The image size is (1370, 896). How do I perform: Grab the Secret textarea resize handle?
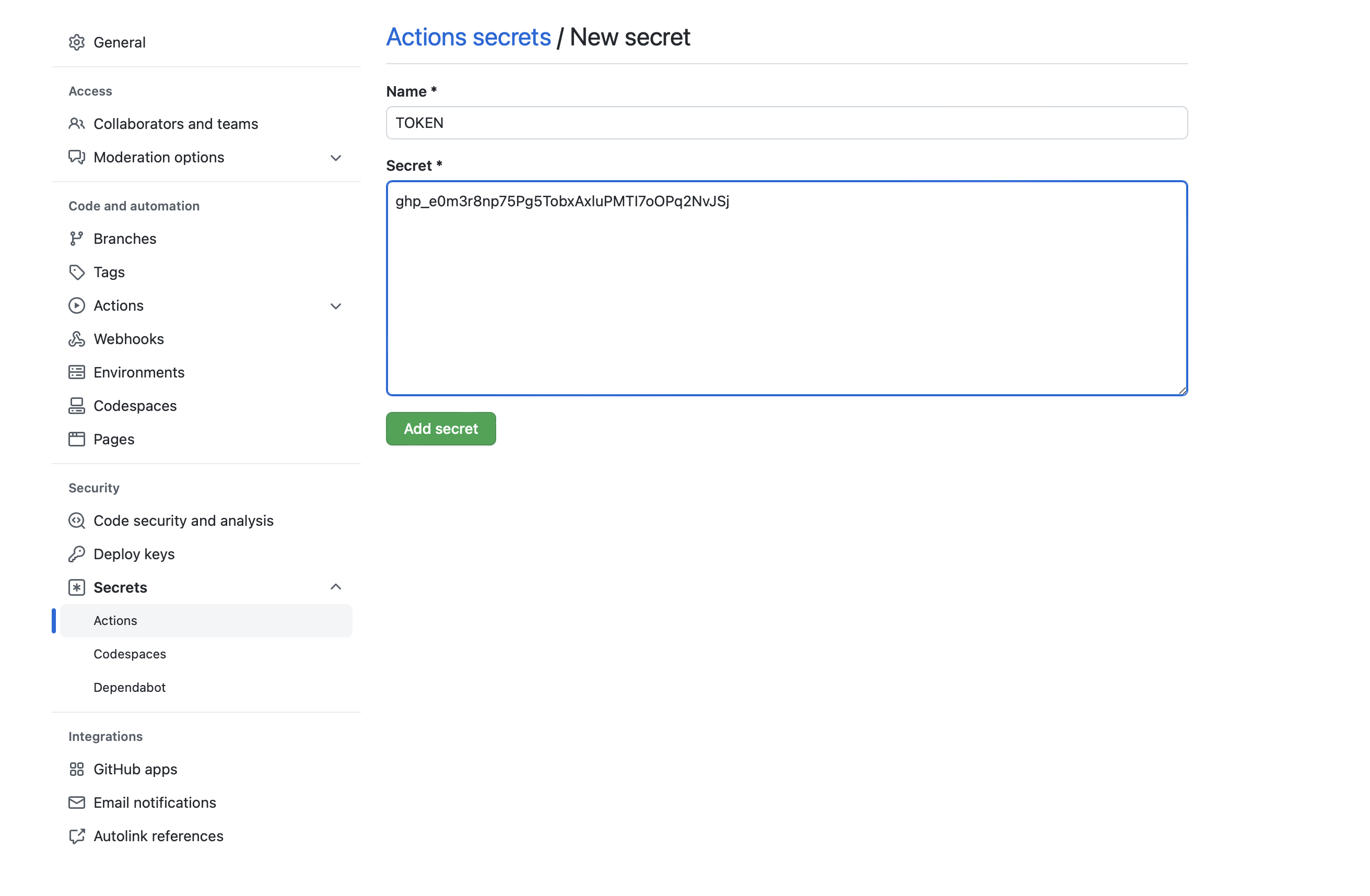pos(1182,390)
